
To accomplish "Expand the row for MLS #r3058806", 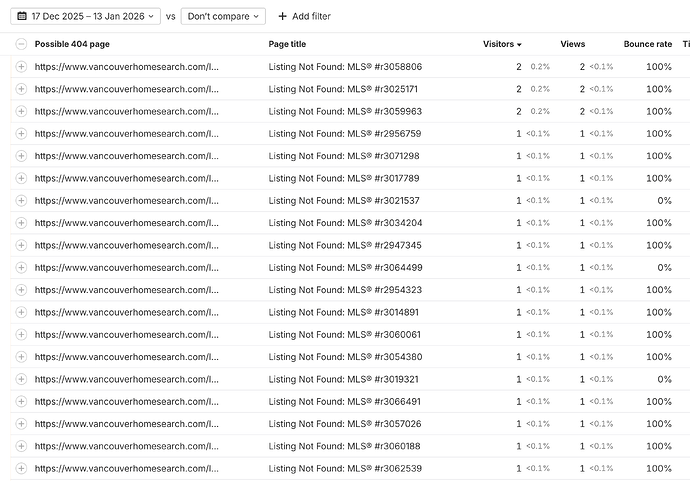I will tap(21, 66).
